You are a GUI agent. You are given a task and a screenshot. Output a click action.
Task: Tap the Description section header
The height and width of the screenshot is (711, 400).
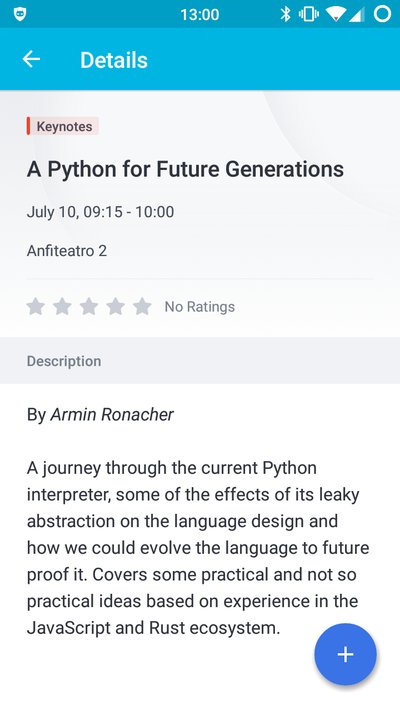[64, 361]
